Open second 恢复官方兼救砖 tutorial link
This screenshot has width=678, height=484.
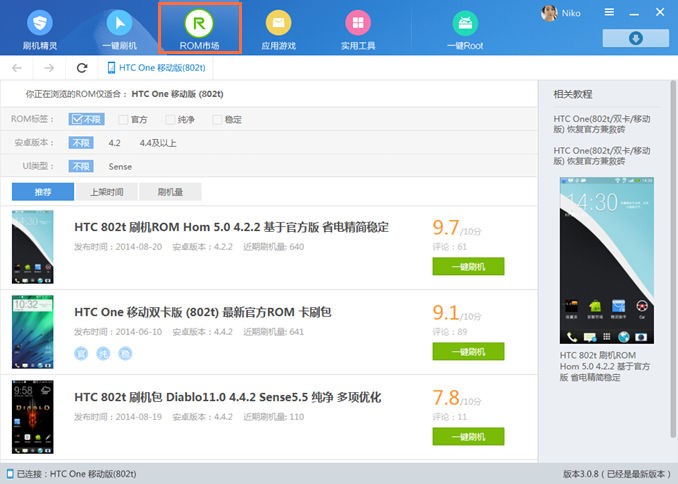click(x=602, y=156)
